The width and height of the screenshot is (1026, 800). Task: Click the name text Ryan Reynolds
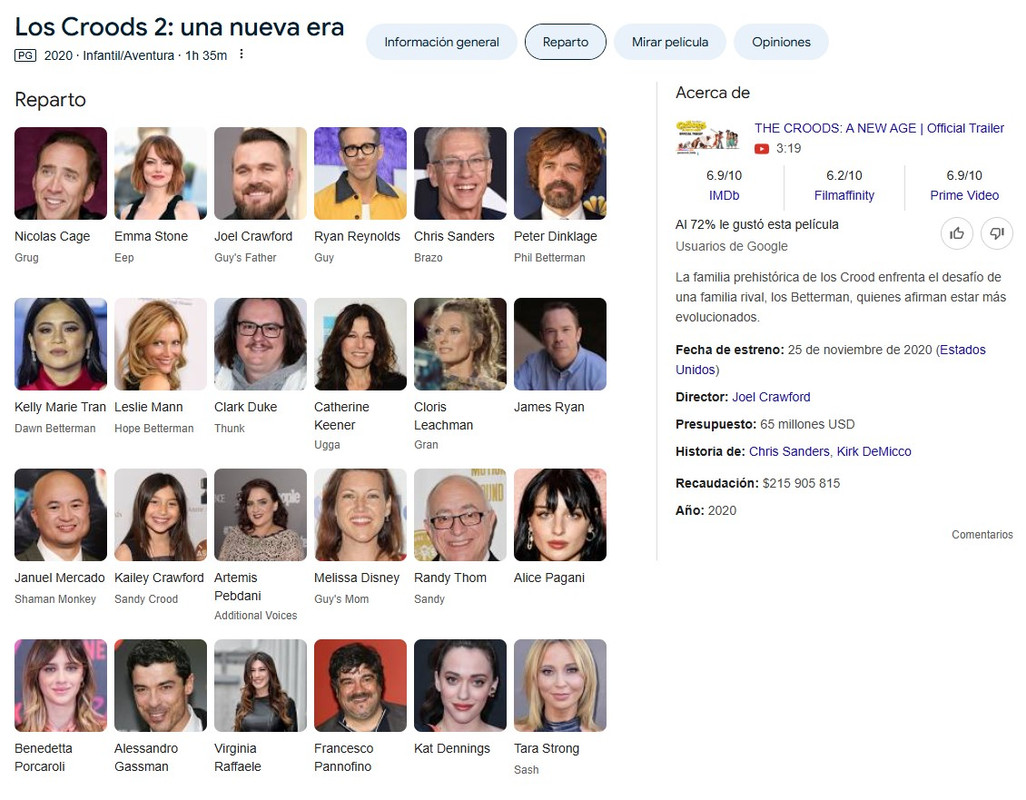point(357,236)
